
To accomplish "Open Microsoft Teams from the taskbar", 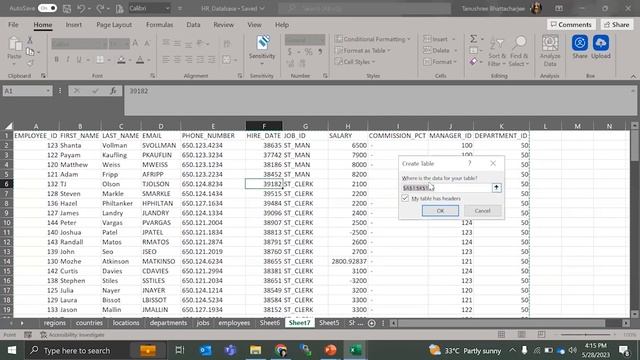I will point(230,350).
